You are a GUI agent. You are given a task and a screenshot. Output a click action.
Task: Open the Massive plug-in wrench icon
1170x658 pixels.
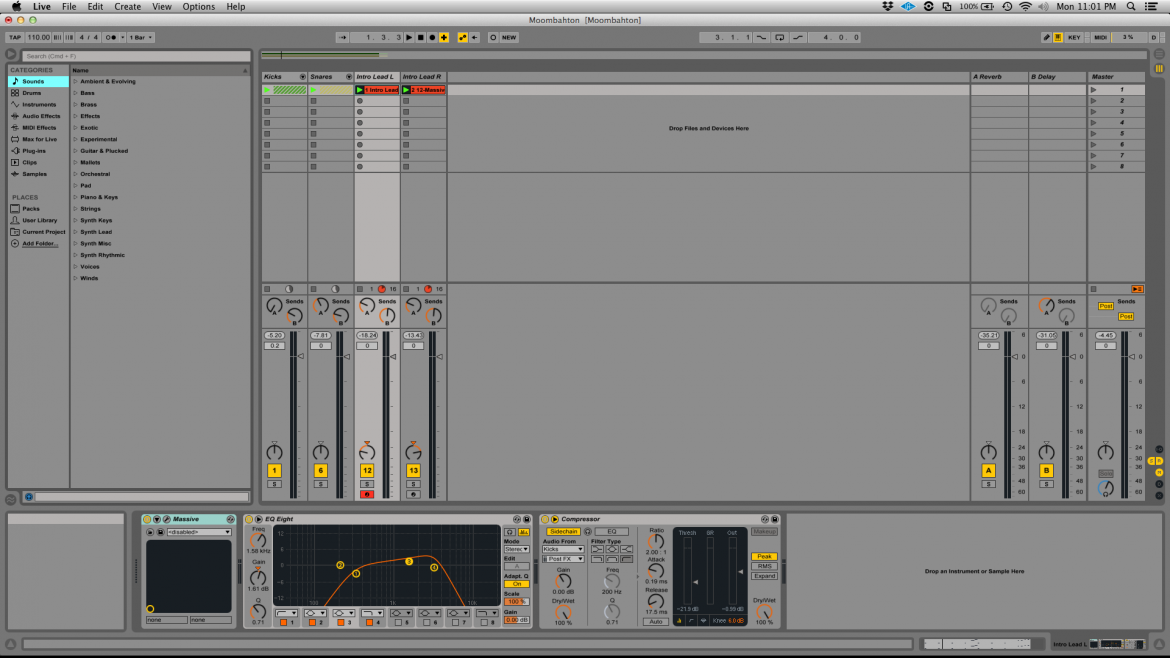click(x=166, y=519)
